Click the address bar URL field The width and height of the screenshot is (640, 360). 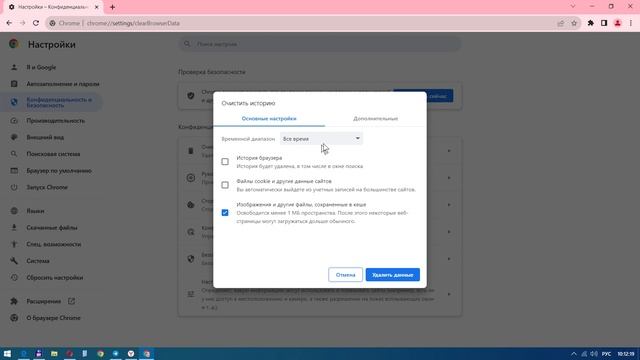[x=302, y=23]
